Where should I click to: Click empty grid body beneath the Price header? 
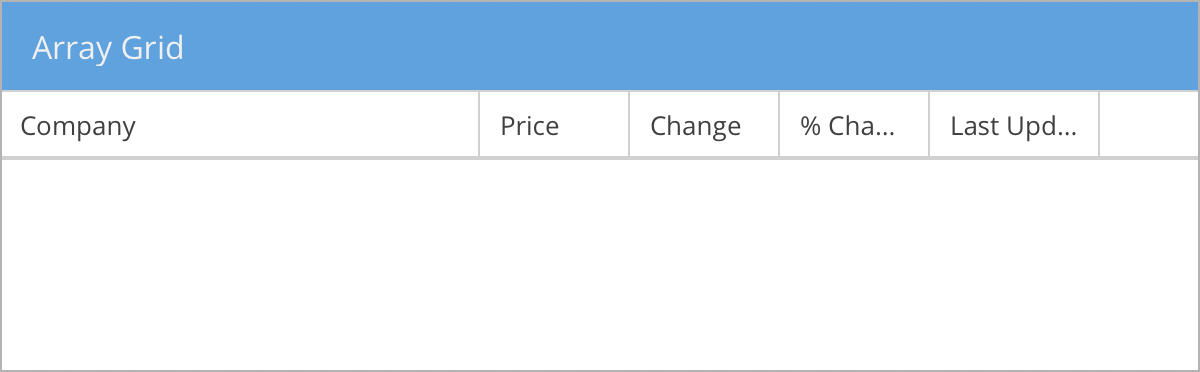[x=555, y=264]
